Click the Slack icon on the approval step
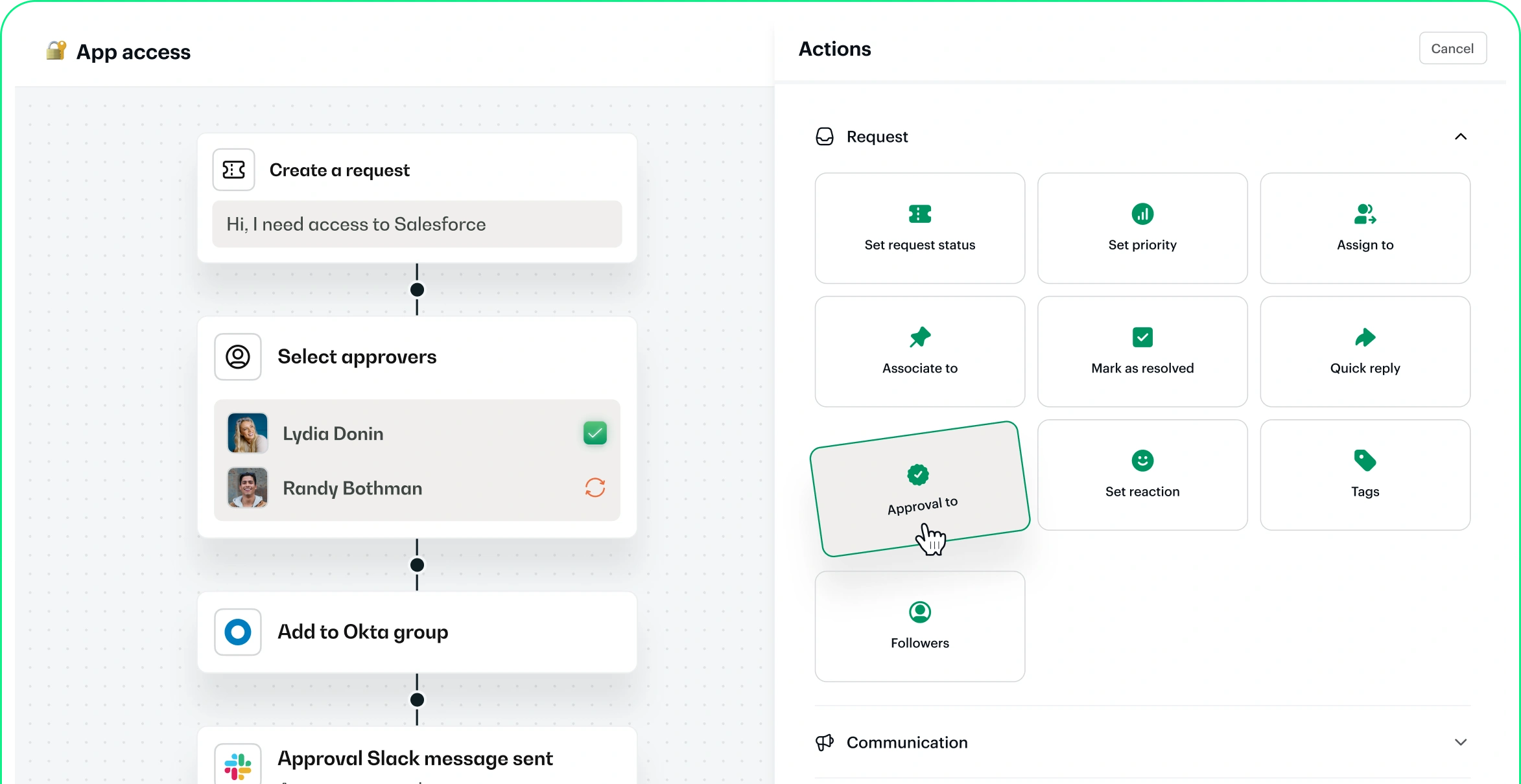The height and width of the screenshot is (784, 1521). 237,765
